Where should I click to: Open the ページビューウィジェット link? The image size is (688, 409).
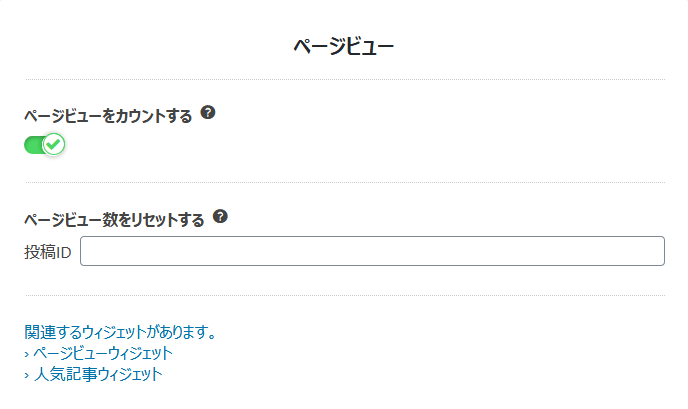coord(103,353)
